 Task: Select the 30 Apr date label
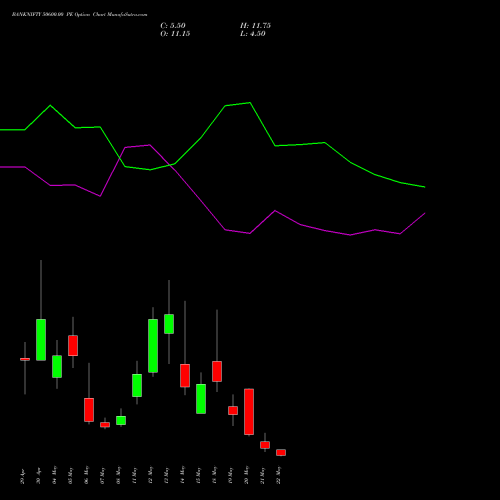pos(38,475)
